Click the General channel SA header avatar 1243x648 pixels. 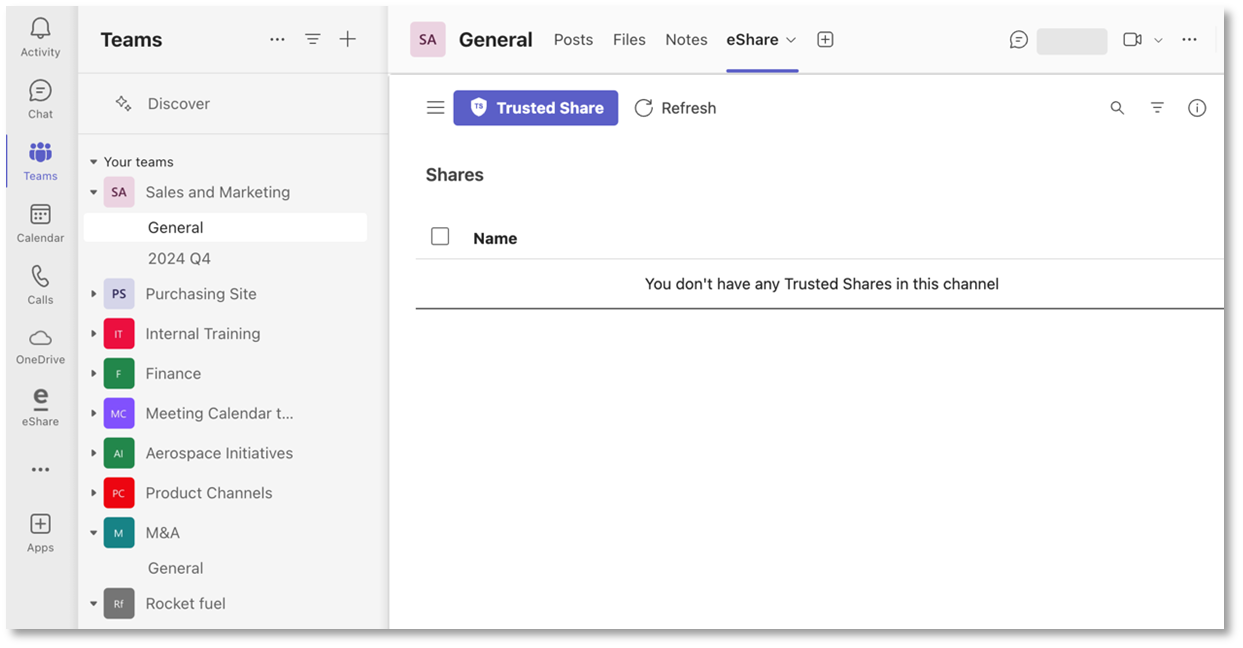428,40
